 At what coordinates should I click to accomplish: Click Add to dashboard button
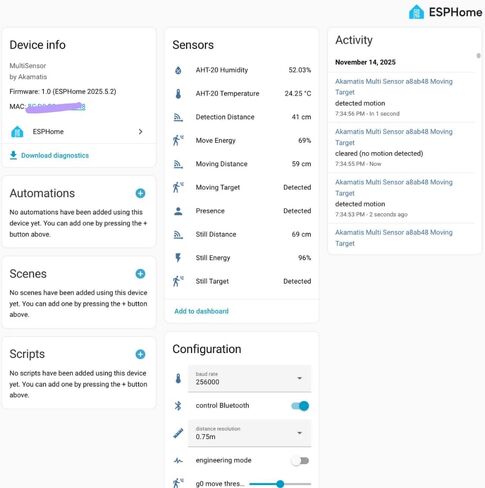tap(201, 311)
